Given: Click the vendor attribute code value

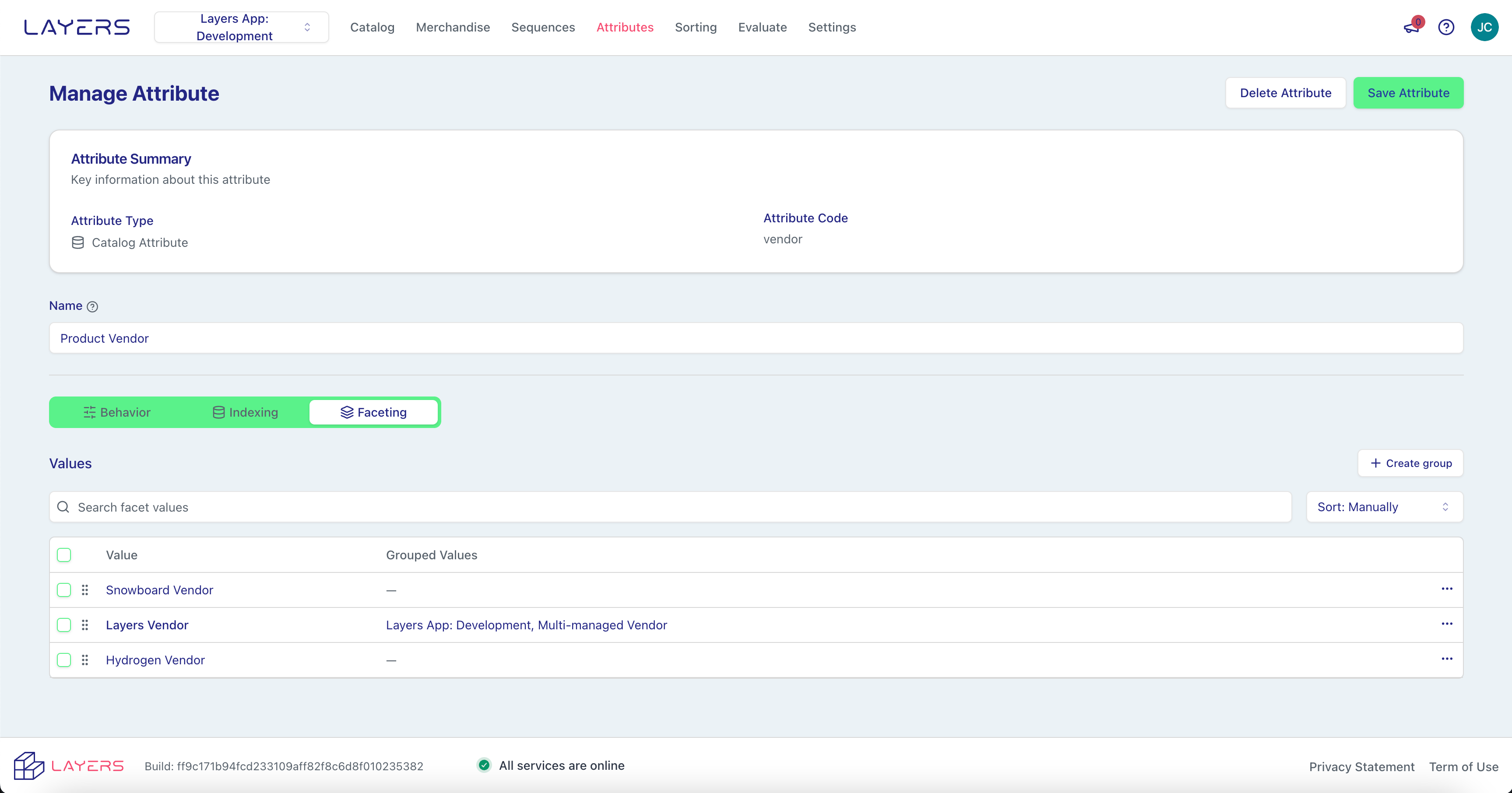Looking at the screenshot, I should click(x=782, y=239).
